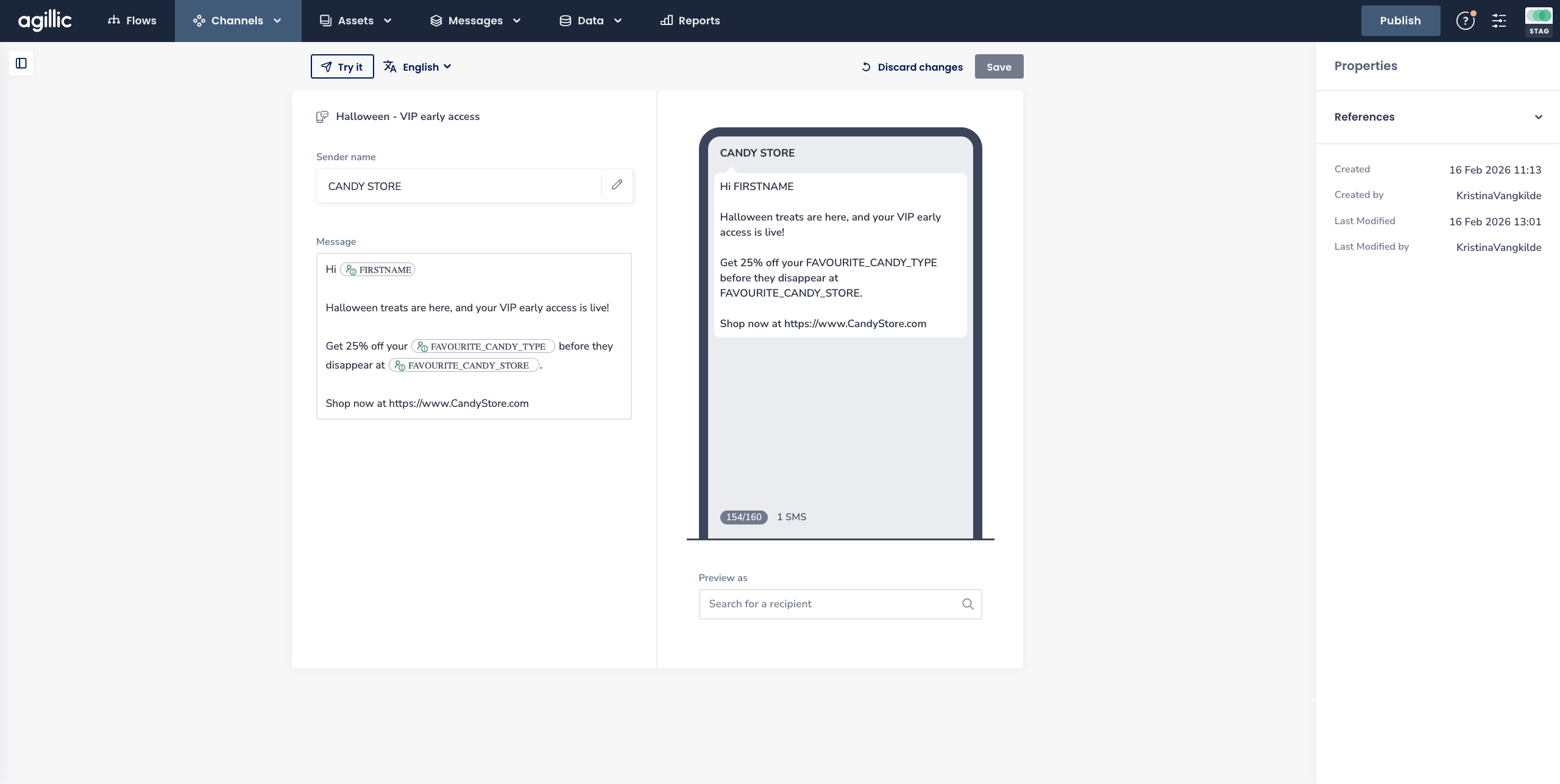Go to Reports in the top navigation
This screenshot has height=784, width=1560.
point(690,21)
